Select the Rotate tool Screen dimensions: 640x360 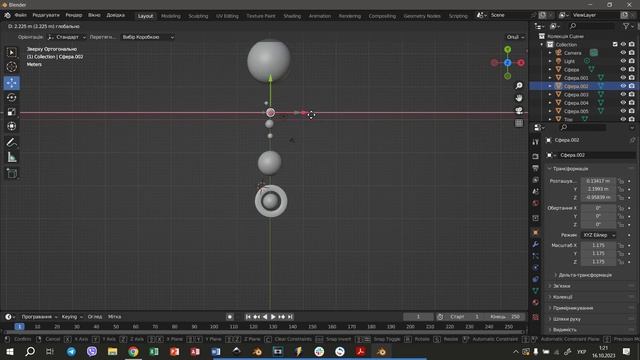[11, 97]
